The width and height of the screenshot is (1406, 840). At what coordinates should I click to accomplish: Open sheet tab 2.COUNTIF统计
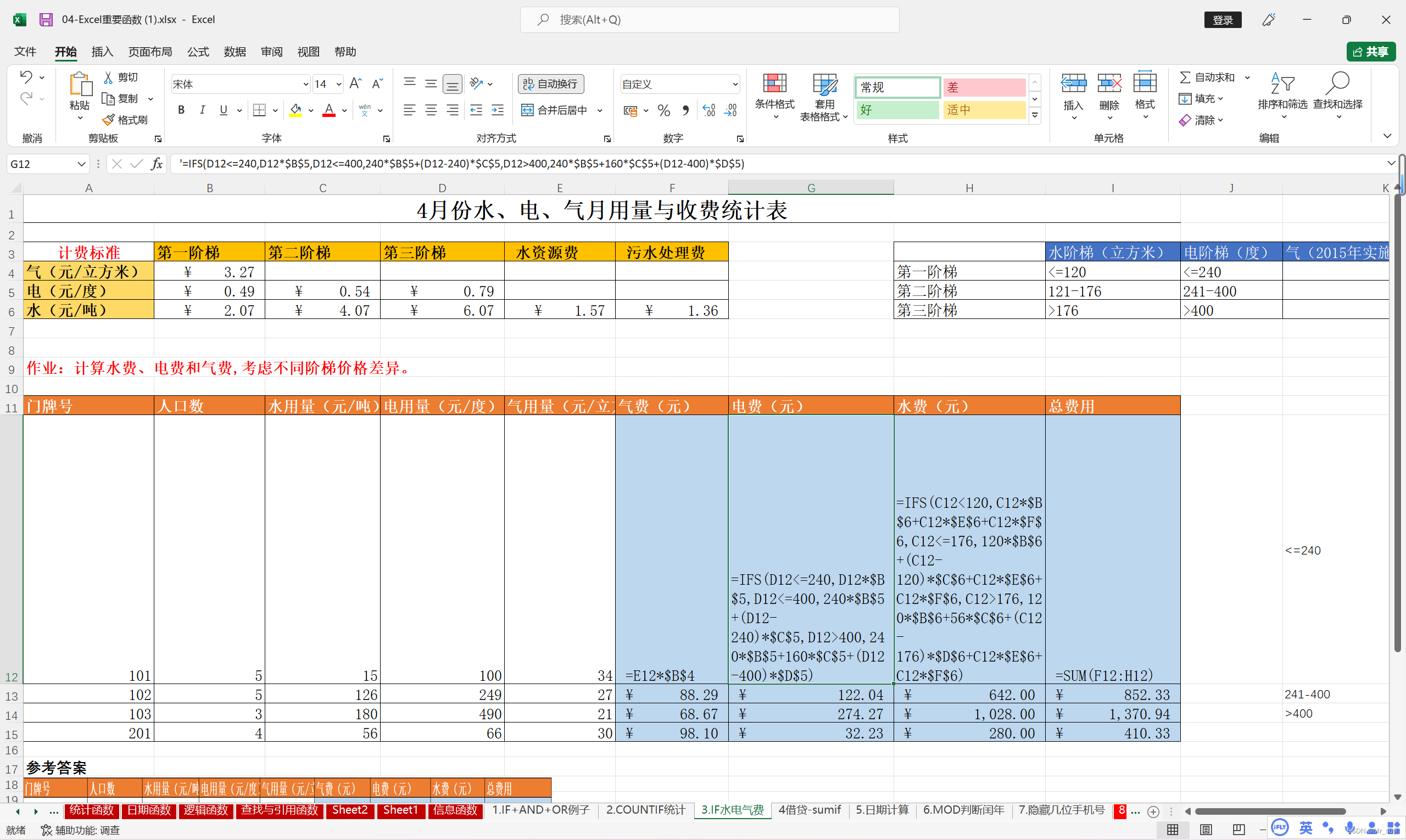click(x=645, y=810)
